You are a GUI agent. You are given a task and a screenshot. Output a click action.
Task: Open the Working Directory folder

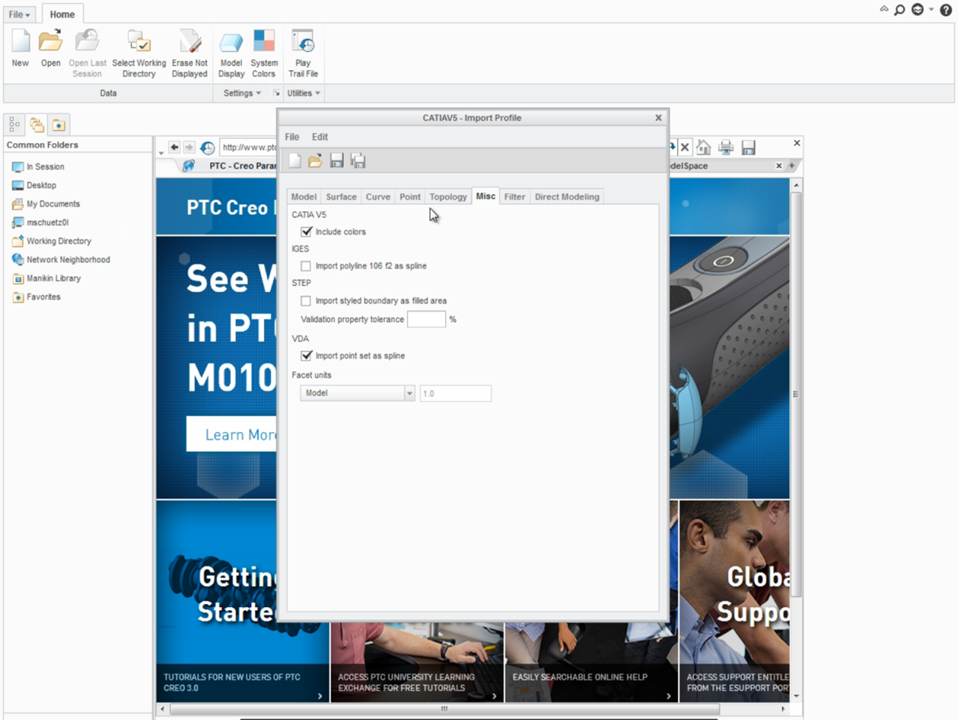click(52, 241)
